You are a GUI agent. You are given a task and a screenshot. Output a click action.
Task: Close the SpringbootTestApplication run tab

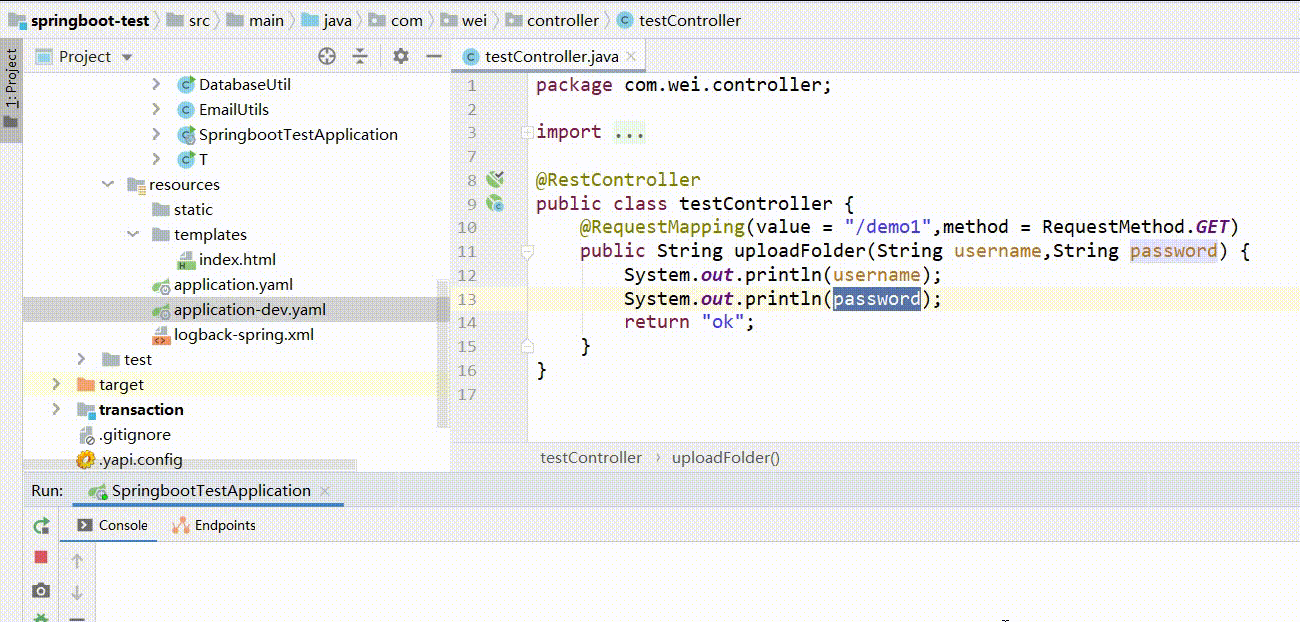(323, 491)
